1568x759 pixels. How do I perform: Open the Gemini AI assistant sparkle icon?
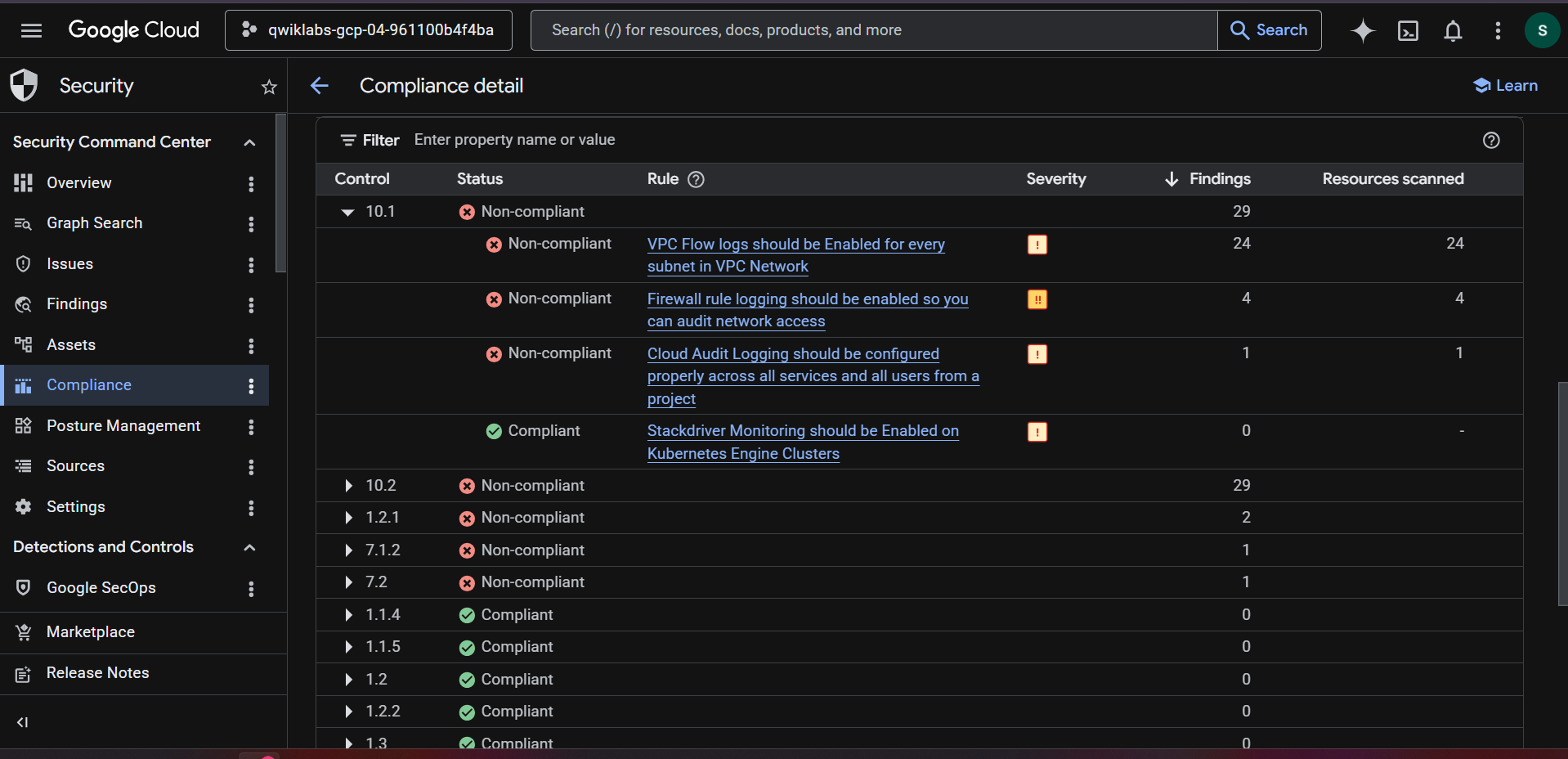coord(1363,30)
